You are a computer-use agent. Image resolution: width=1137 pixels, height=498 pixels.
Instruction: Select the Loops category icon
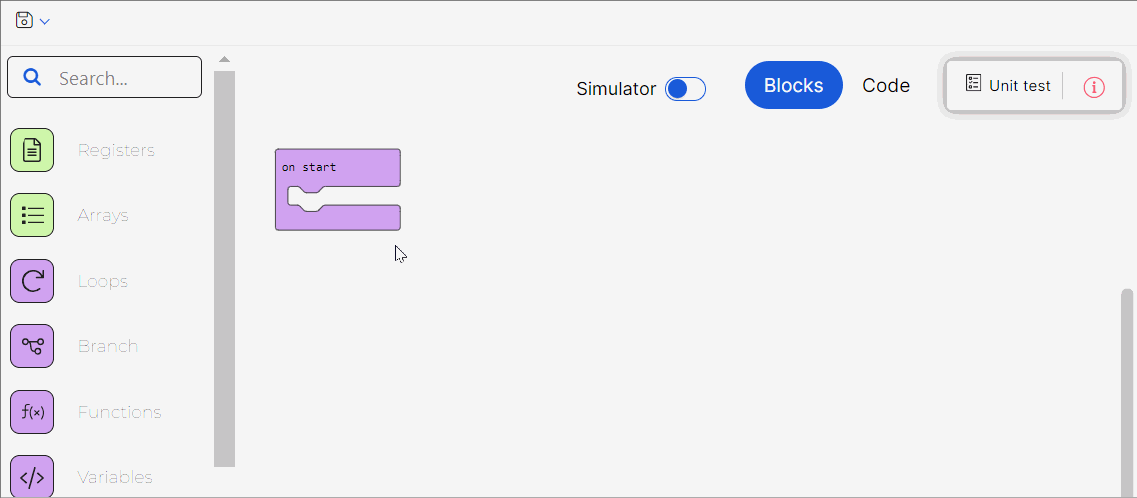point(32,281)
